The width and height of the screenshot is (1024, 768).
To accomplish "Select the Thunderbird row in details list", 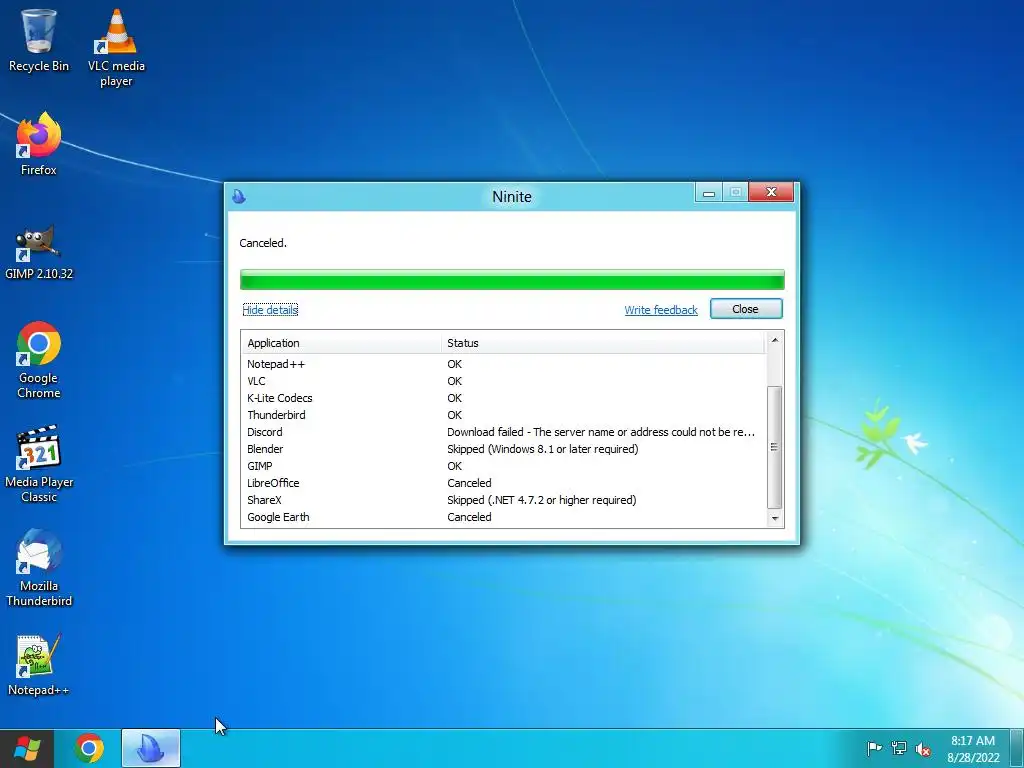I will point(503,415).
